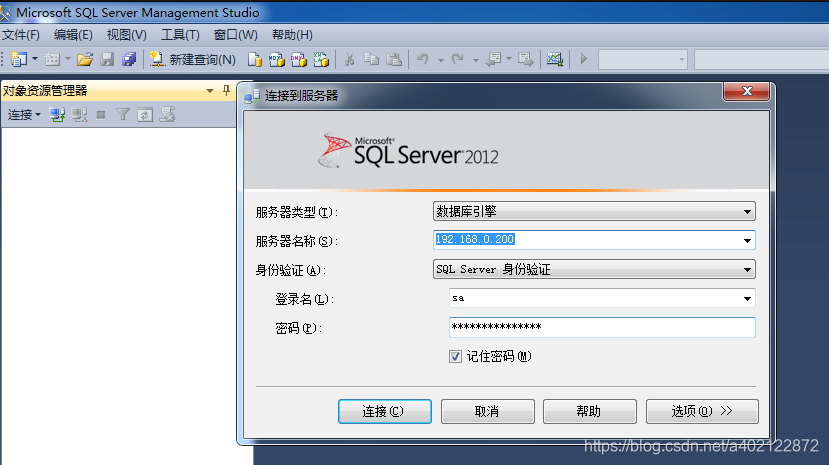The image size is (829, 465).
Task: Click the Copy icon in toolbar
Action: 372,59
